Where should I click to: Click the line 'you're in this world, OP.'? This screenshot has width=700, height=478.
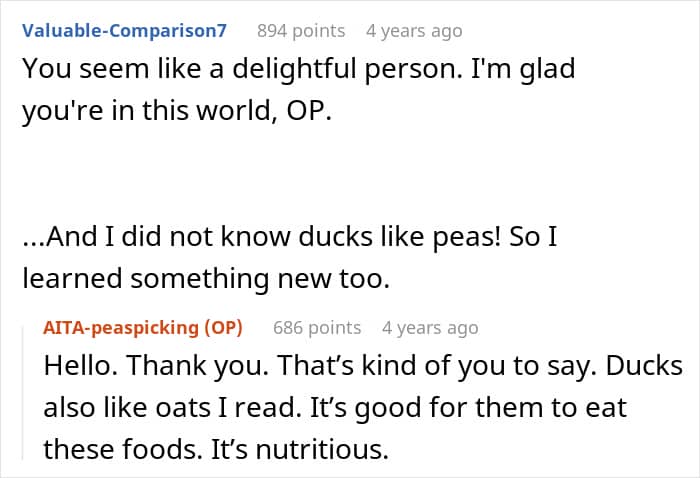(176, 111)
